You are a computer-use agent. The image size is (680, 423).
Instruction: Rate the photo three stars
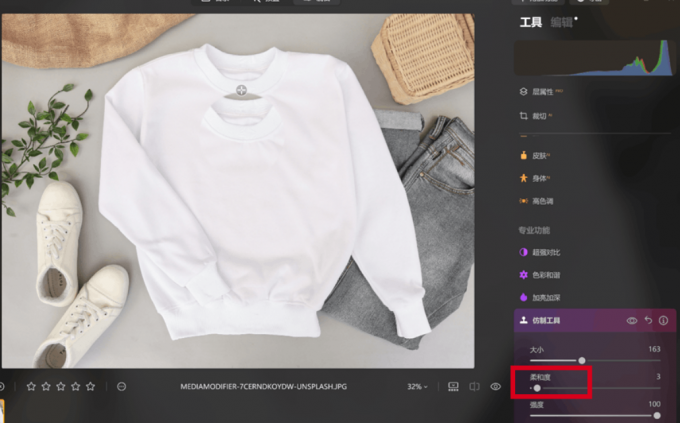61,386
